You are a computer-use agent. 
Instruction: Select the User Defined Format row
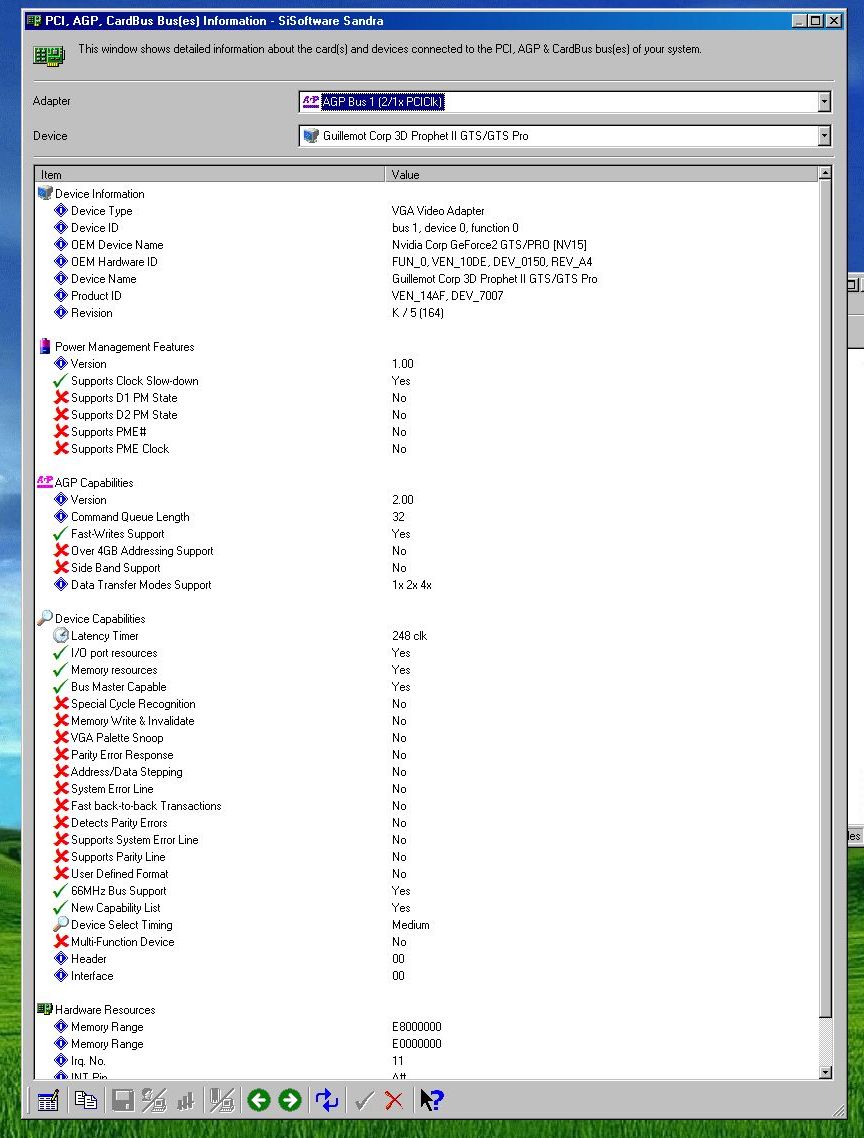(x=426, y=874)
